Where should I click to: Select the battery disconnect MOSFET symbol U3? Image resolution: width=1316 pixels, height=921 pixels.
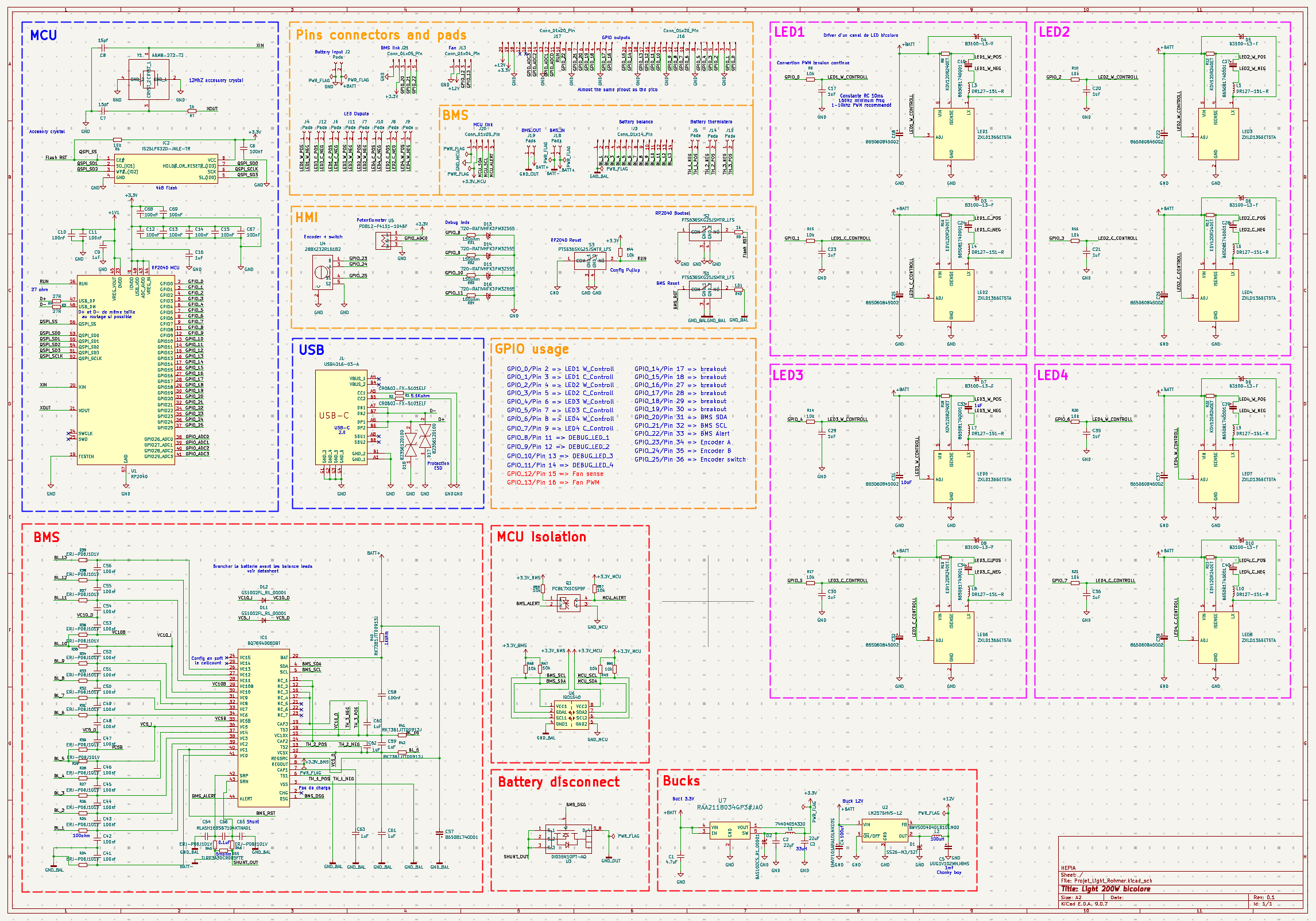point(567,838)
